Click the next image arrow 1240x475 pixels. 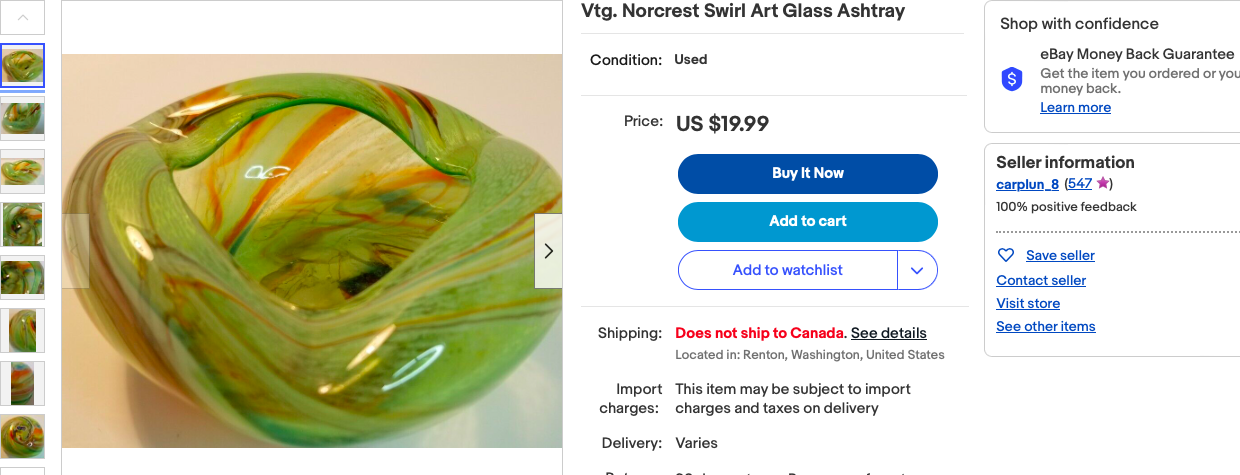tap(548, 251)
